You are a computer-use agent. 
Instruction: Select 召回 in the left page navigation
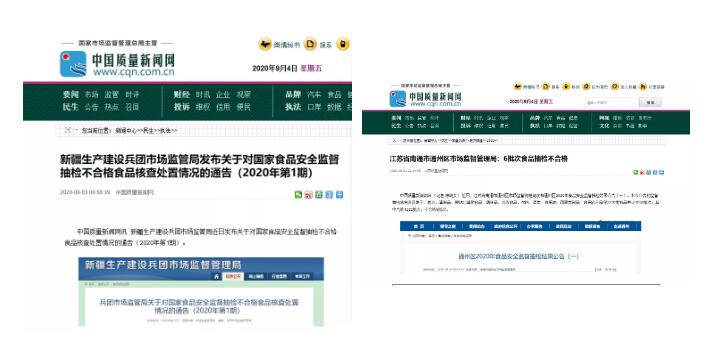(x=132, y=107)
